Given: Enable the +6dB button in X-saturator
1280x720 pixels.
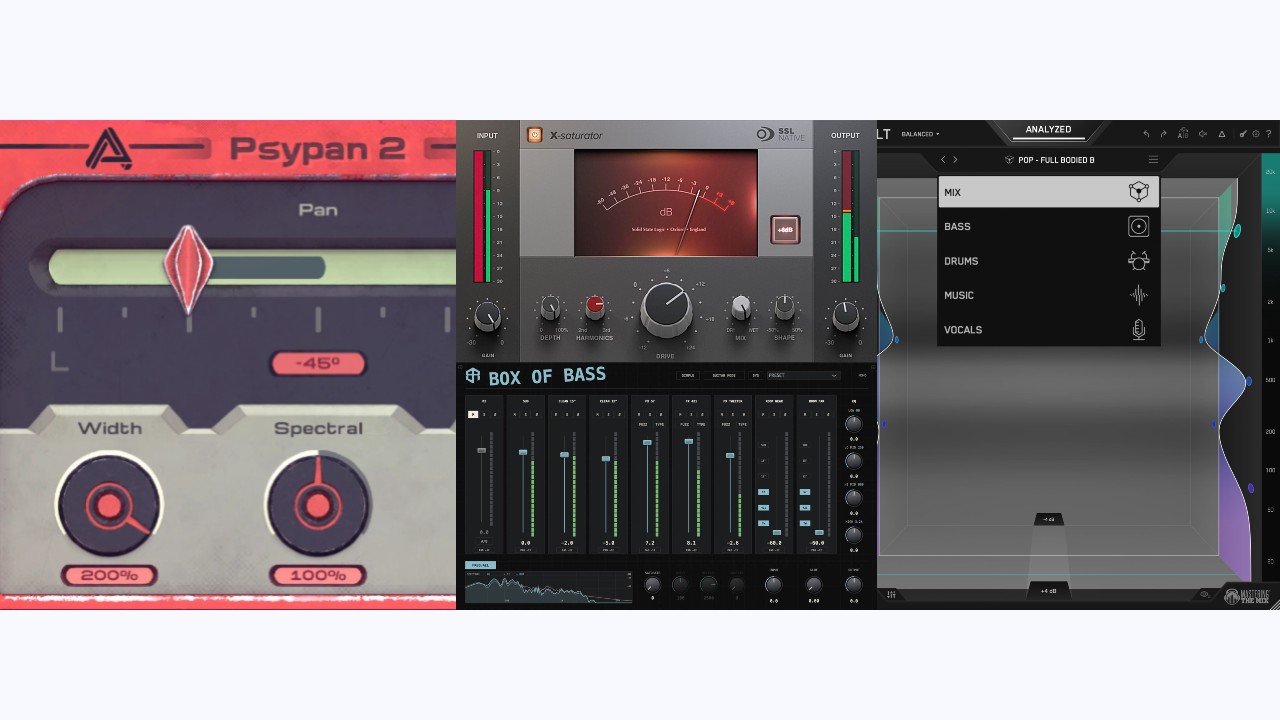Looking at the screenshot, I should pyautogui.click(x=785, y=229).
